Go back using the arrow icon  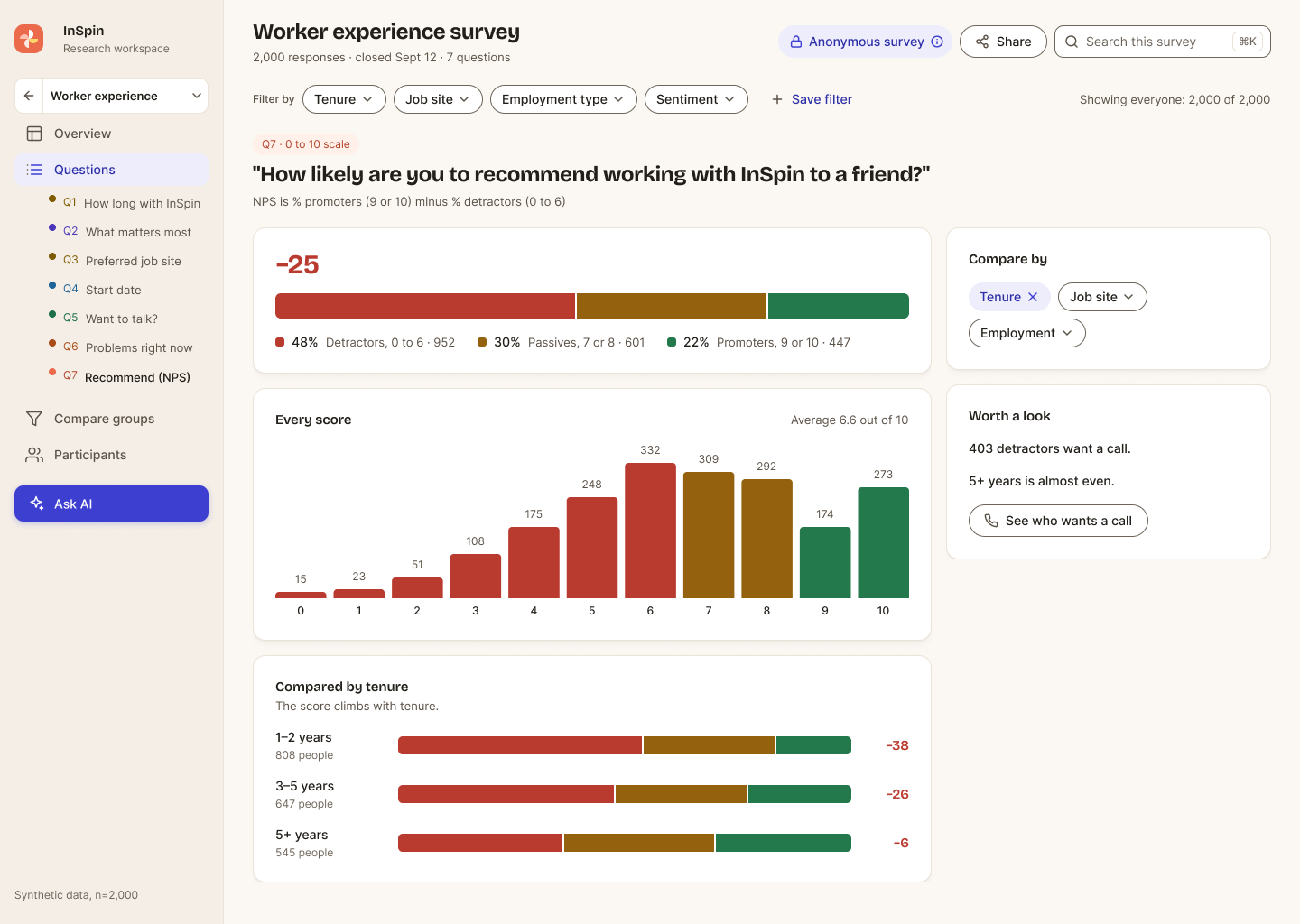(x=29, y=96)
